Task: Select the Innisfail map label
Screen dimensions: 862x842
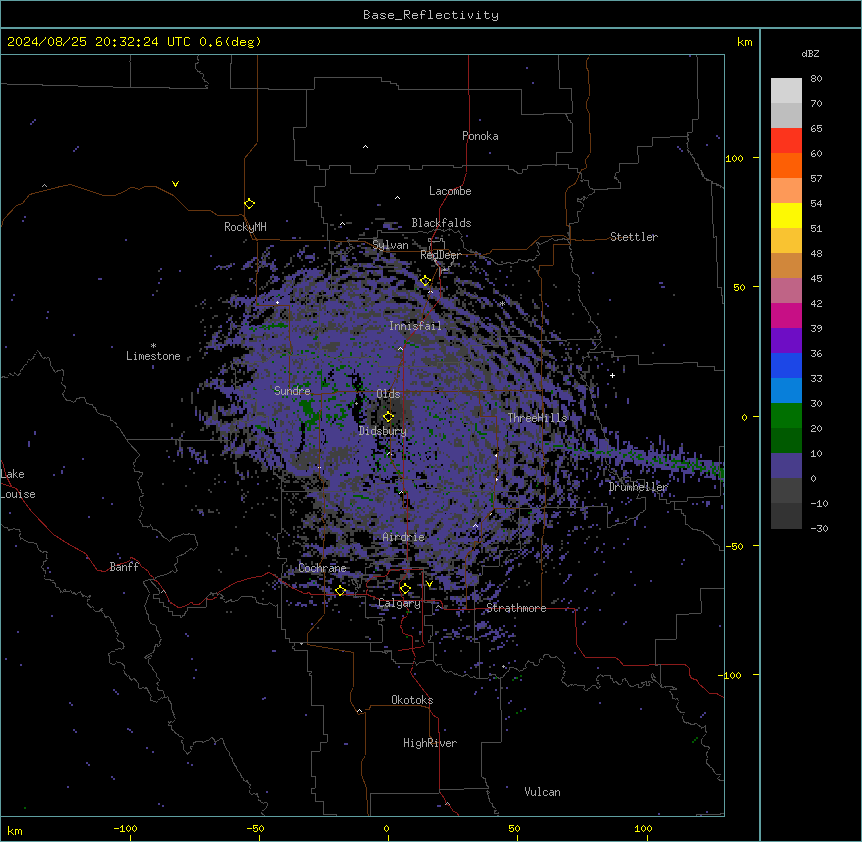Action: pyautogui.click(x=415, y=326)
